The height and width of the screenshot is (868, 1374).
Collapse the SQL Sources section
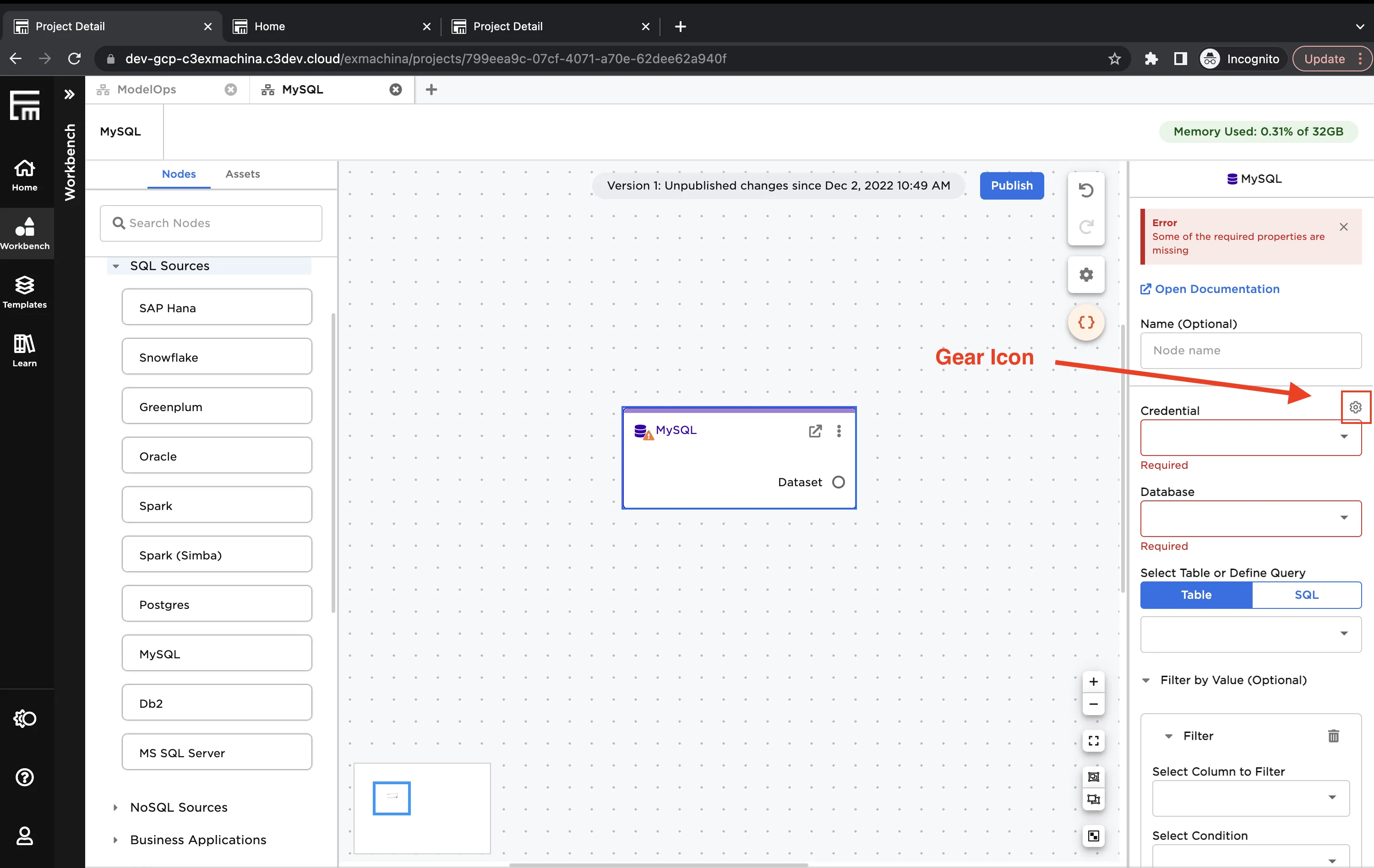tap(116, 265)
